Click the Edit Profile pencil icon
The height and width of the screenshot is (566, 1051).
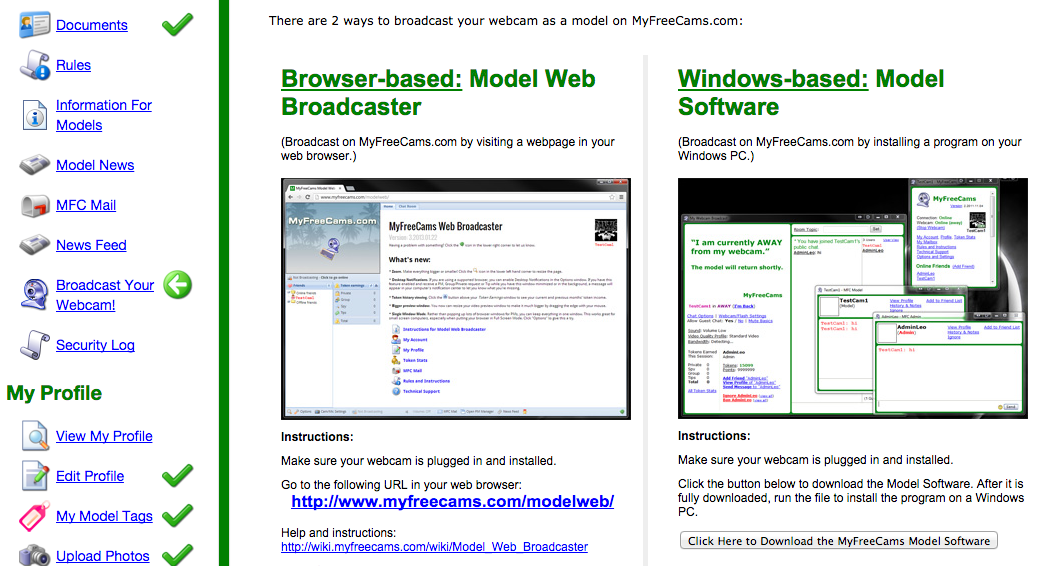[x=35, y=476]
